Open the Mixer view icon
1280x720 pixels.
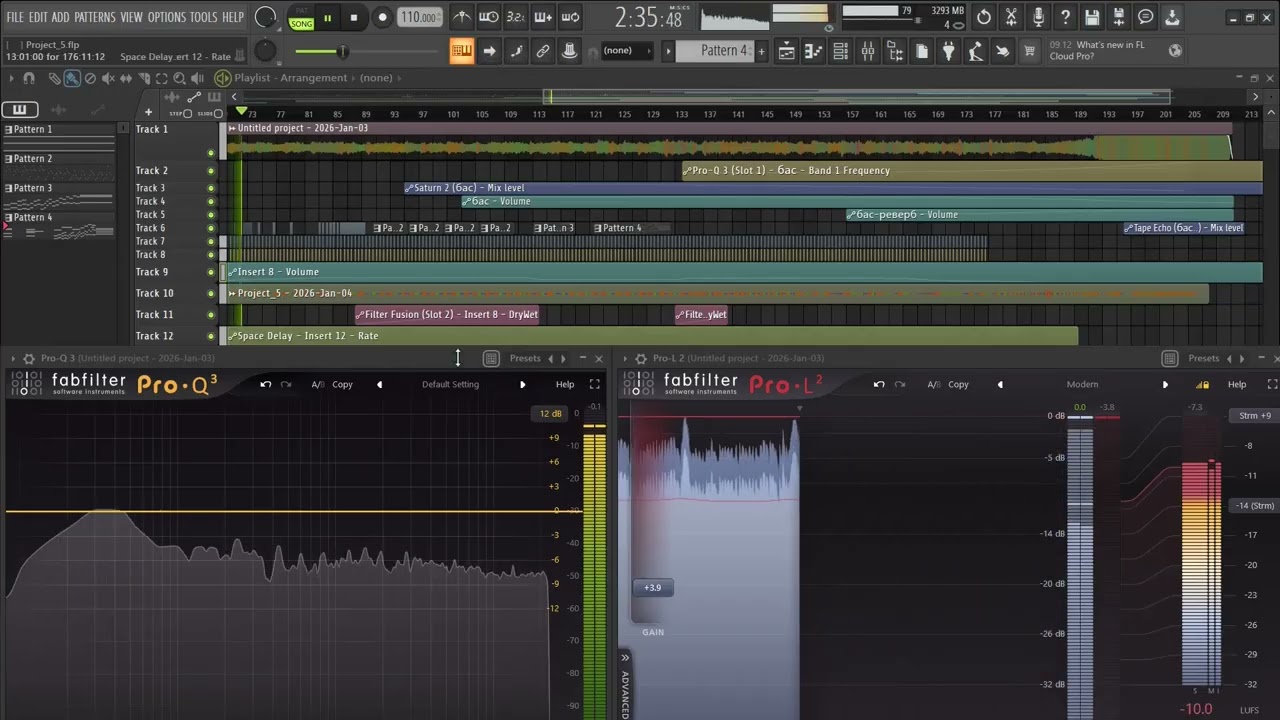pos(868,51)
